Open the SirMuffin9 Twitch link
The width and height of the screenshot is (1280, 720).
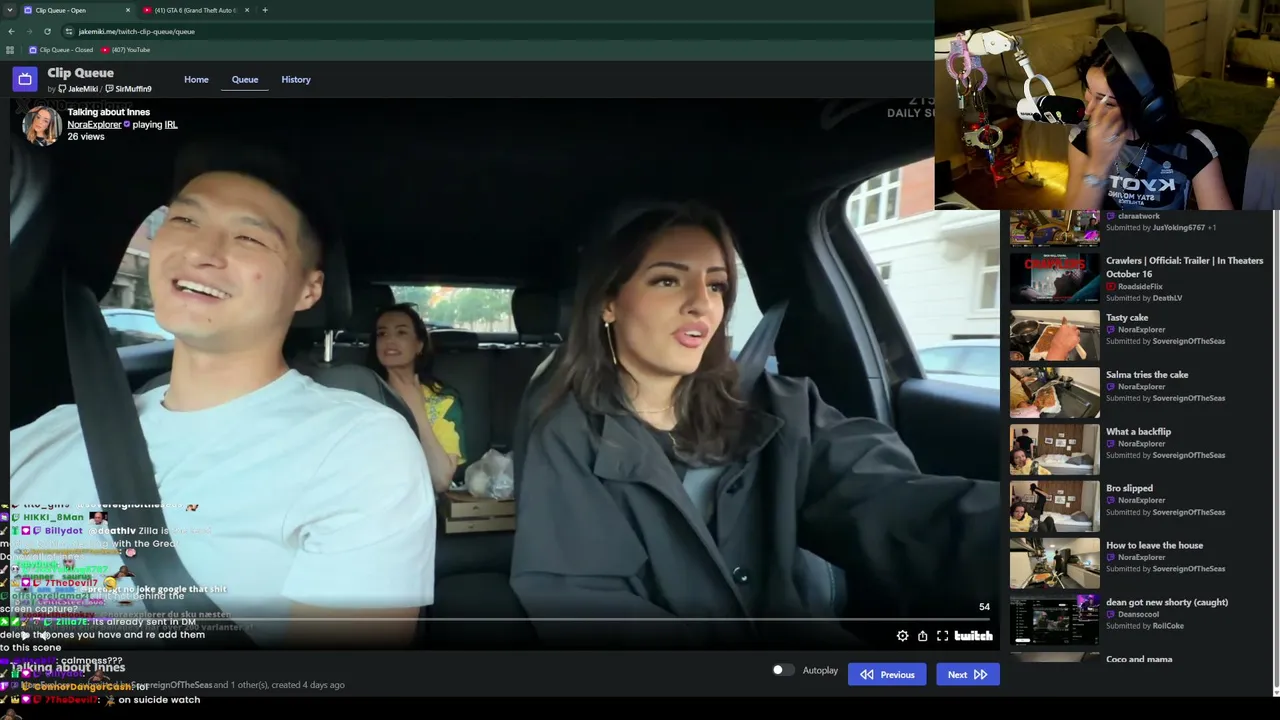point(128,89)
